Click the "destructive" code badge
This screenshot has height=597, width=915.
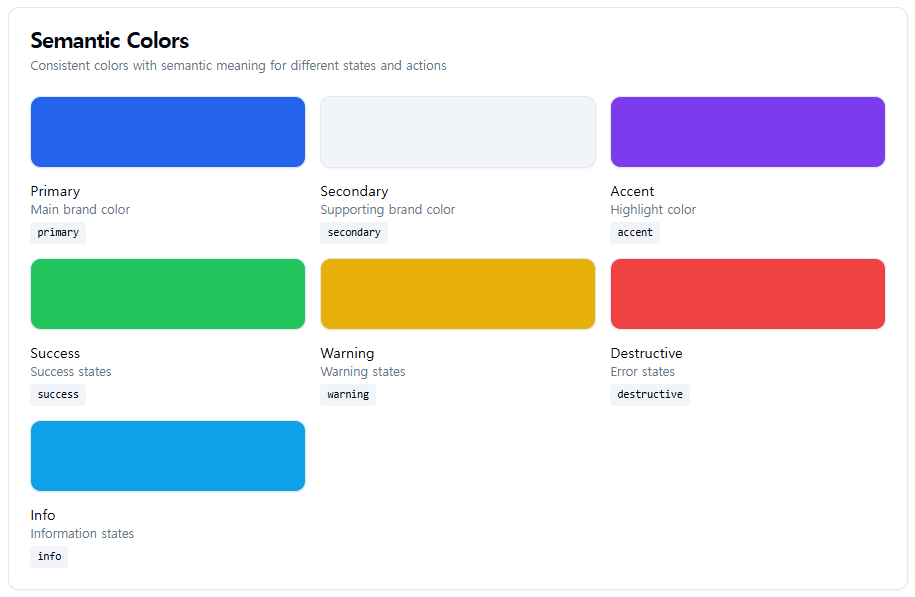coord(650,395)
